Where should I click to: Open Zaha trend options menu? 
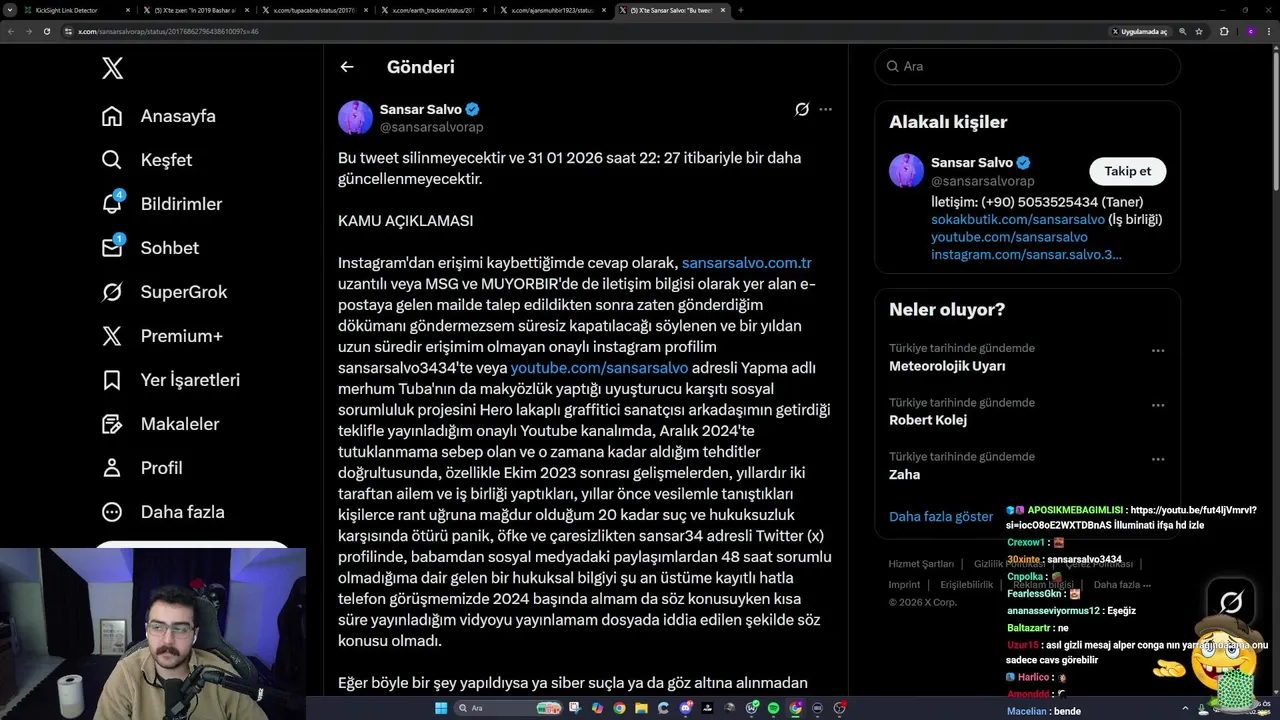(1158, 459)
